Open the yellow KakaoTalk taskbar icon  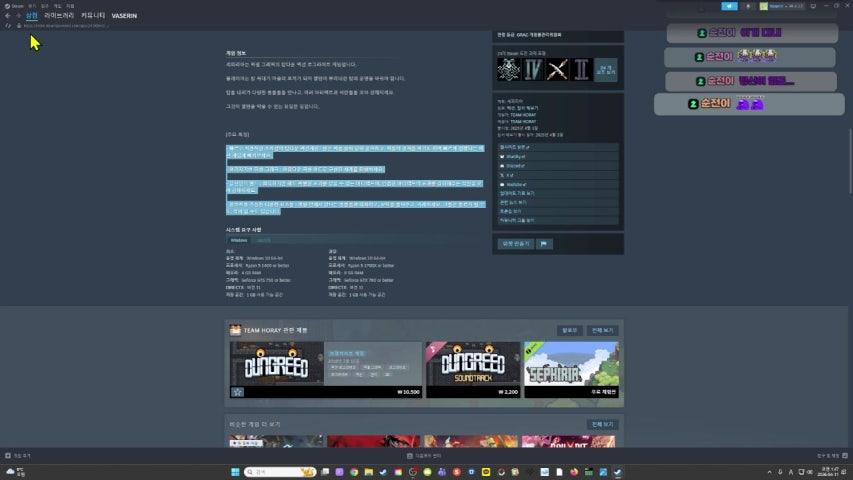[486, 472]
